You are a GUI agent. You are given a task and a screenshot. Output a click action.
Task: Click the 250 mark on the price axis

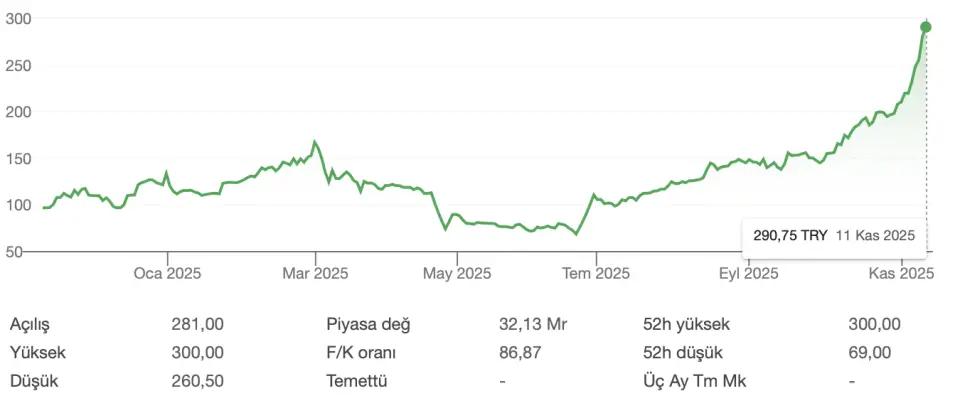(x=18, y=65)
